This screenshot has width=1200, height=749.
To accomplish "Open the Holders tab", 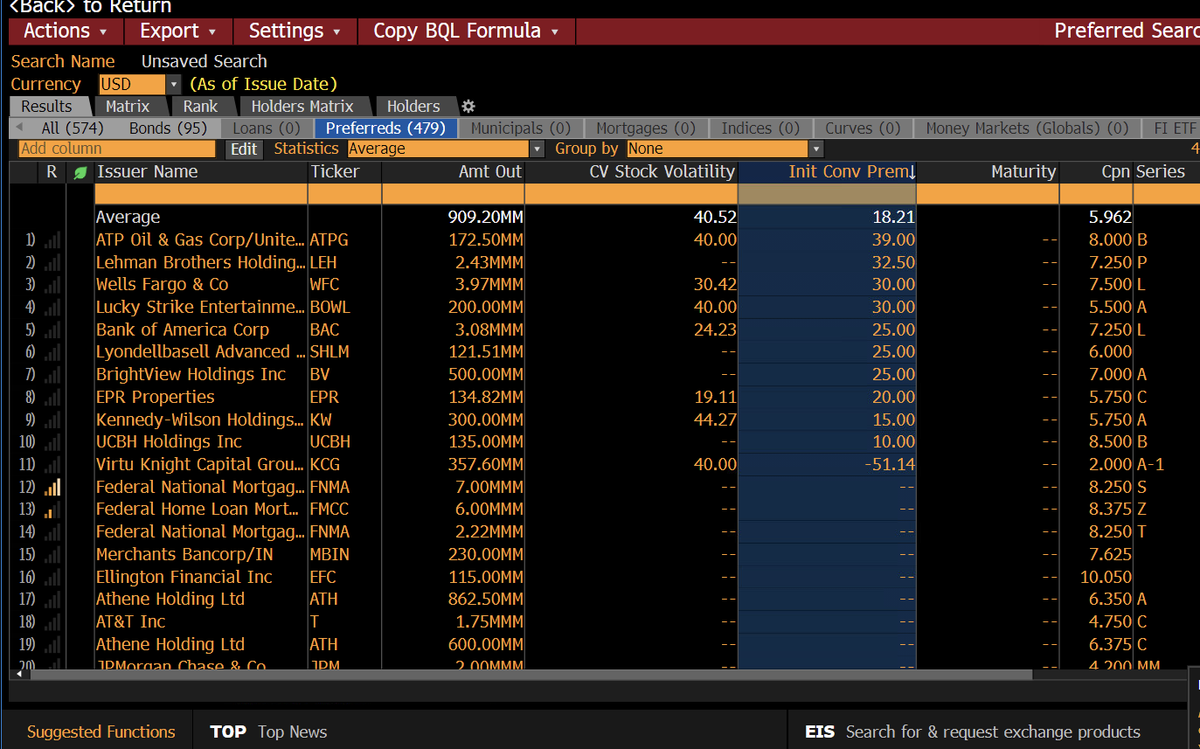I will pyautogui.click(x=413, y=106).
